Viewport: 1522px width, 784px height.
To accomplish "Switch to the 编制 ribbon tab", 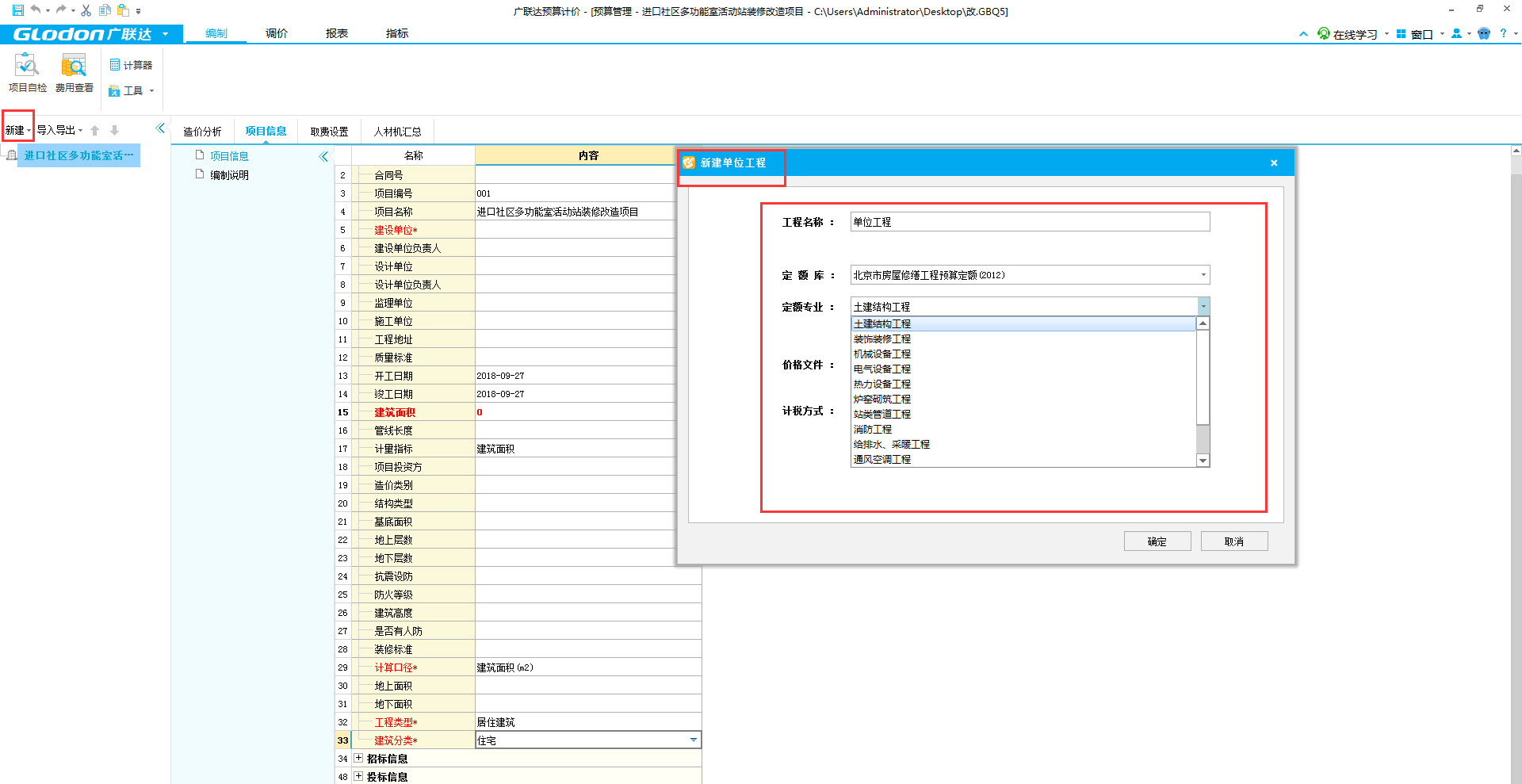I will [x=216, y=33].
